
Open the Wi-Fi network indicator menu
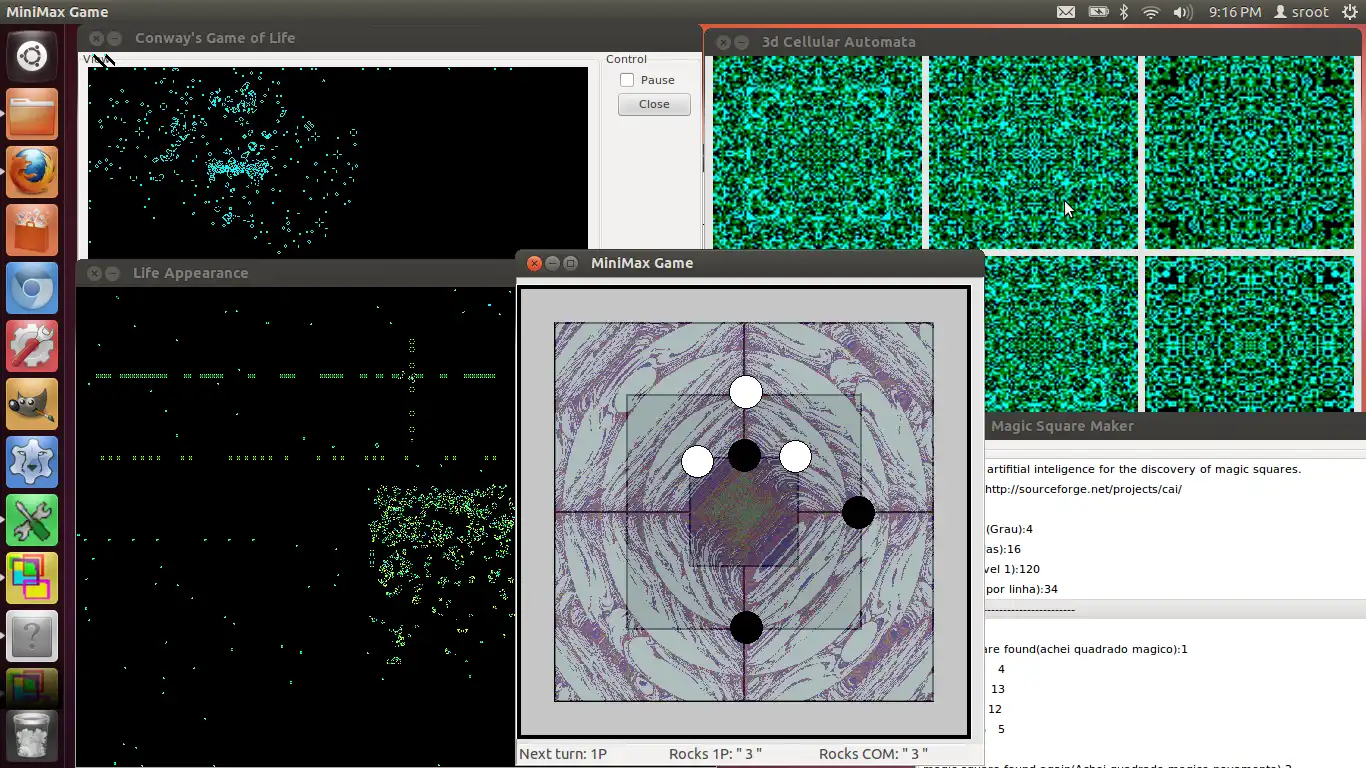pyautogui.click(x=1151, y=12)
